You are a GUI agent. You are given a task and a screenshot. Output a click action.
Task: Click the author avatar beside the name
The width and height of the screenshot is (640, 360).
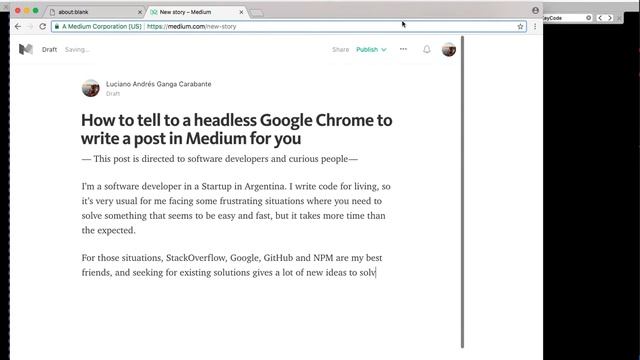click(91, 88)
